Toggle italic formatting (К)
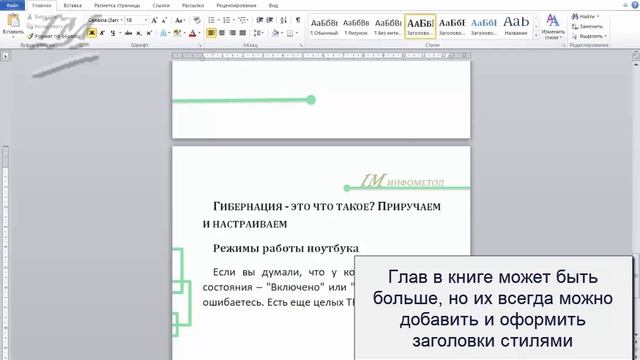Viewport: 640px width, 360px height. [102, 33]
